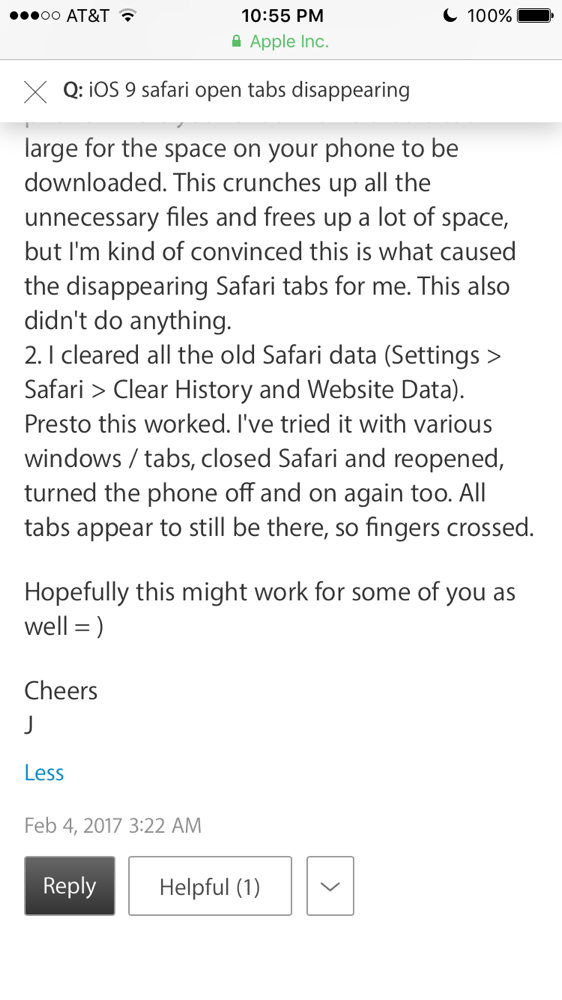Tap the "Cheers" sign-off line

[x=61, y=691]
